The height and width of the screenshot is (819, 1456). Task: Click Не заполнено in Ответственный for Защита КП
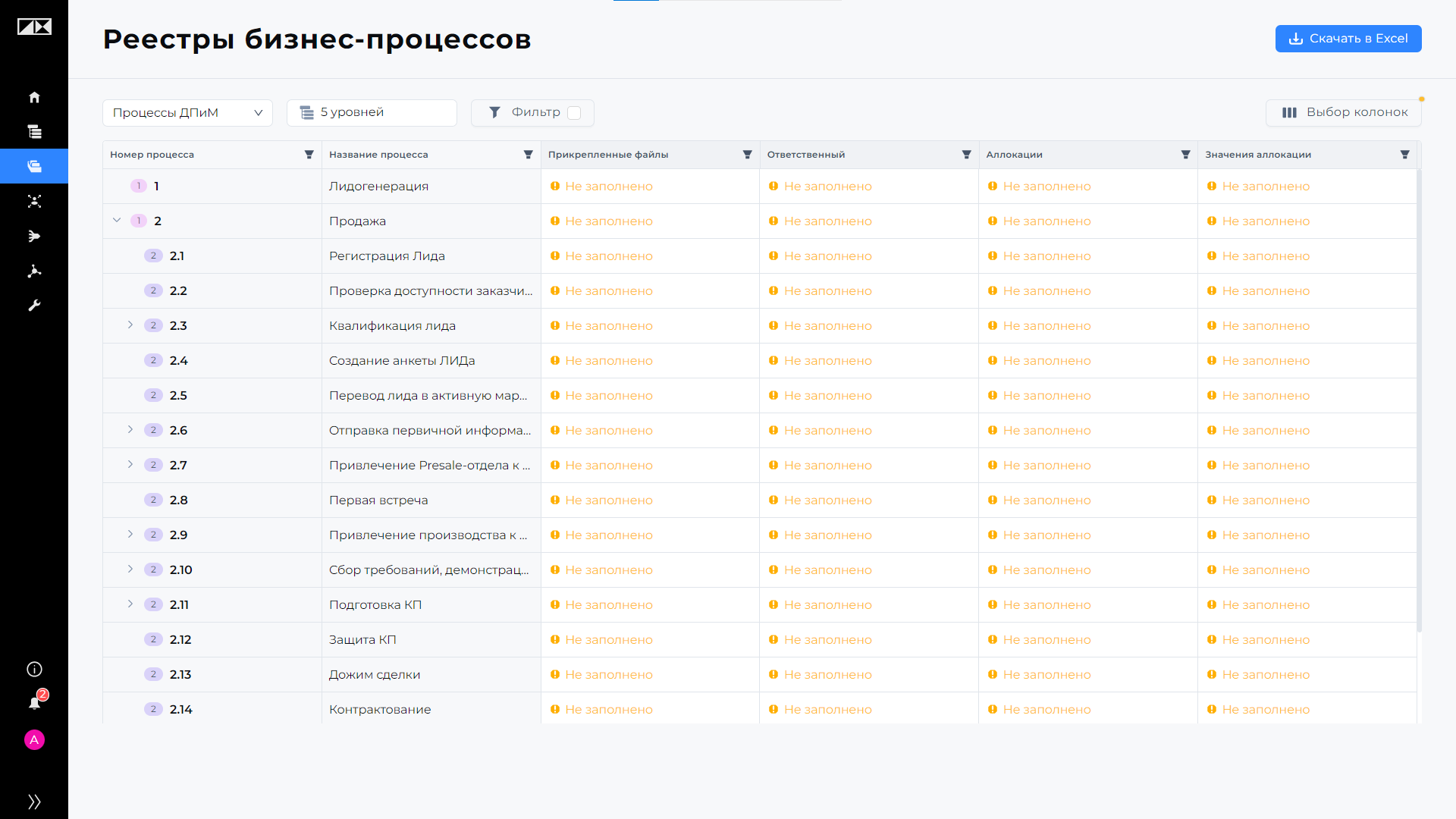[x=827, y=640]
